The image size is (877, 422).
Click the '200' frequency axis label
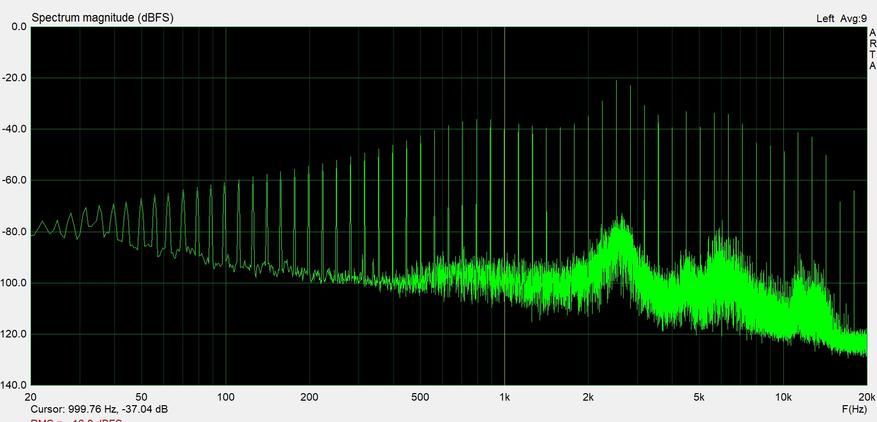309,397
